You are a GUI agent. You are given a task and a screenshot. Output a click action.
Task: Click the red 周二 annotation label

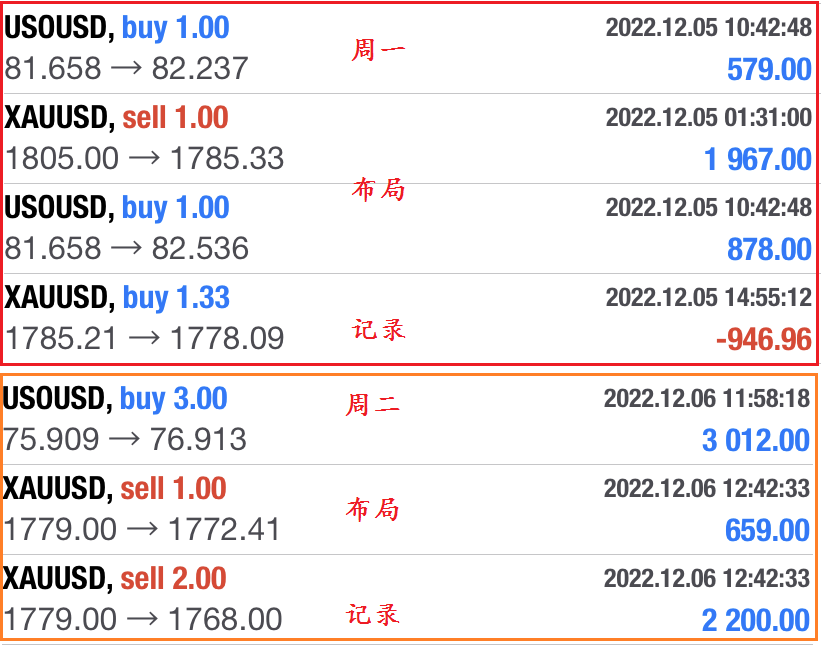pos(372,405)
